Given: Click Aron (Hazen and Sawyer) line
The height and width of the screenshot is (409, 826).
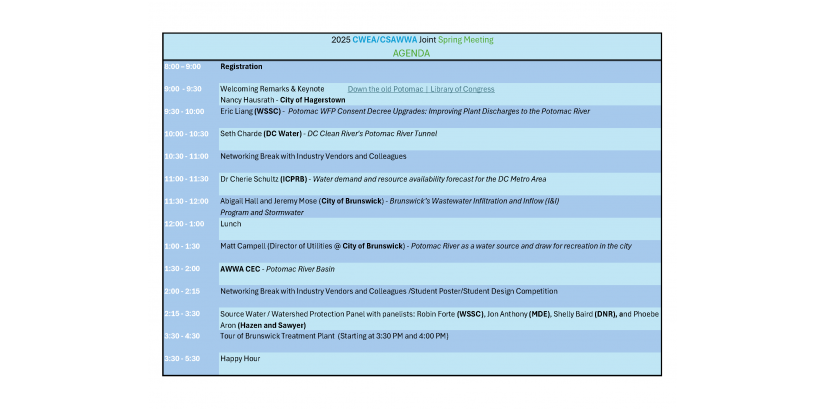Looking at the screenshot, I should pyautogui.click(x=263, y=325).
